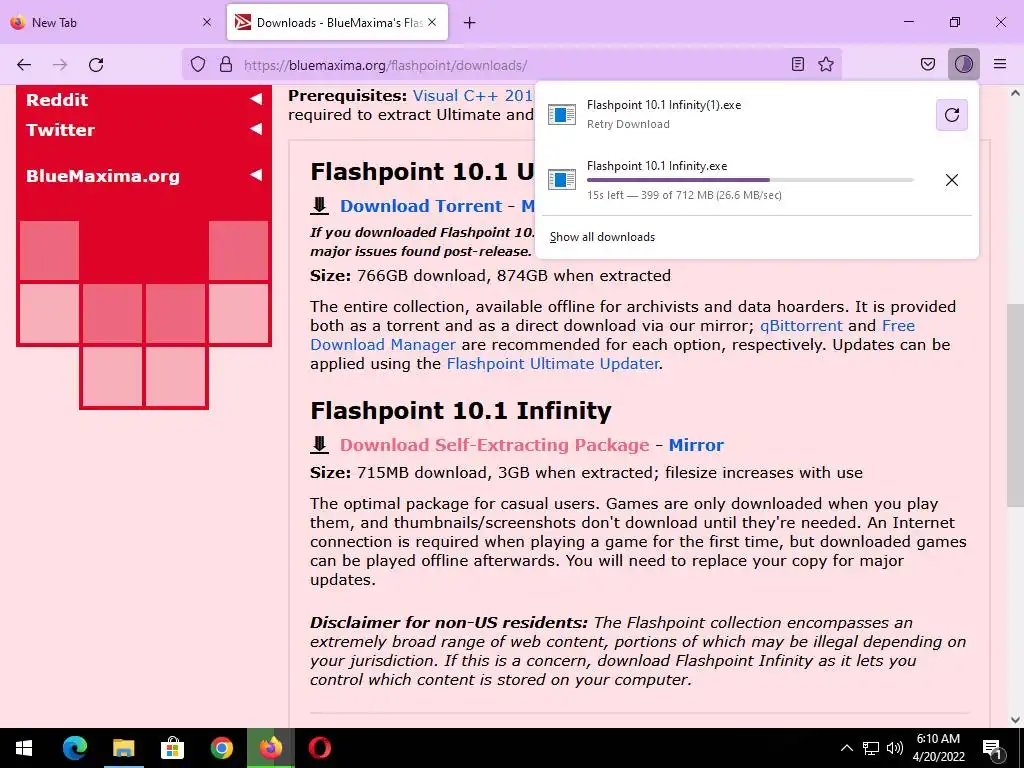Open File Explorer from the taskbar

123,748
